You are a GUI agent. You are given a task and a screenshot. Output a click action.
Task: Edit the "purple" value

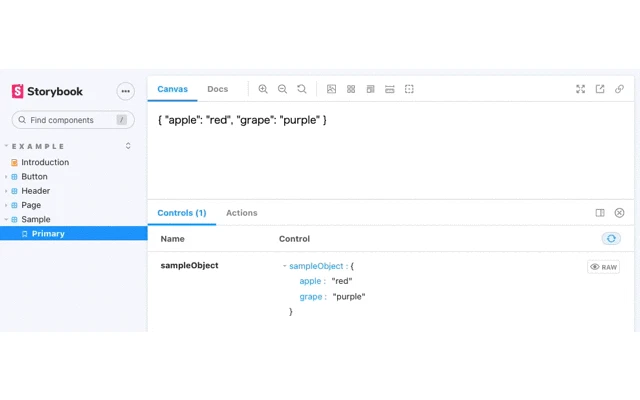coord(349,297)
